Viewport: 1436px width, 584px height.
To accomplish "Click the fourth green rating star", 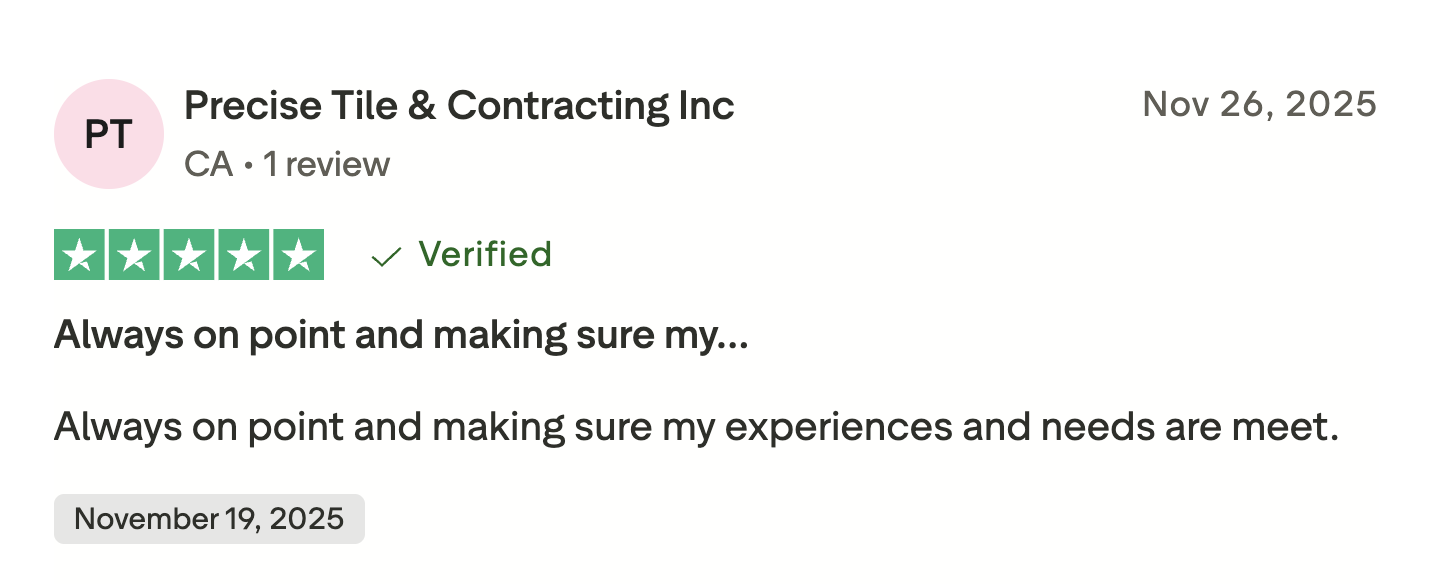I will (x=243, y=255).
